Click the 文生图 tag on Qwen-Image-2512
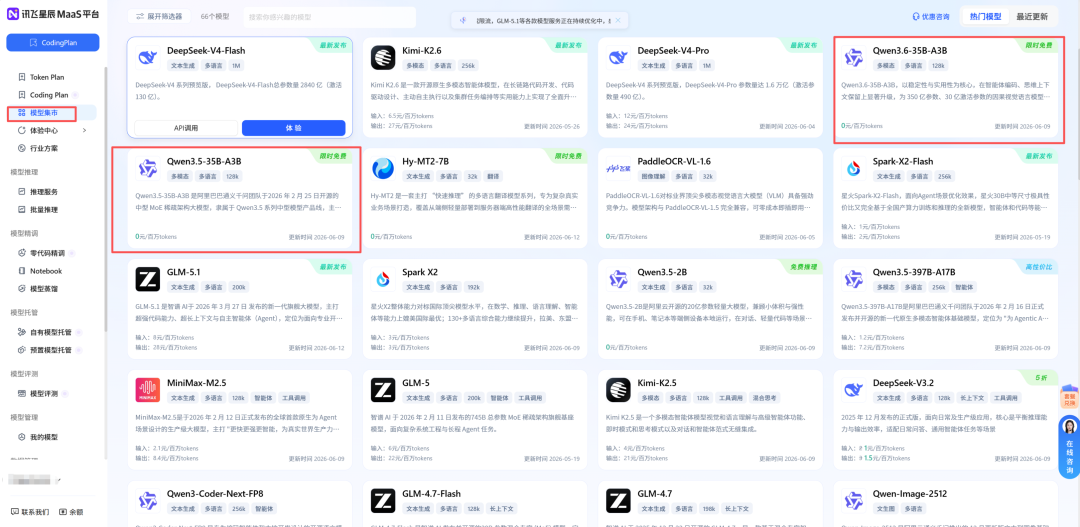1080x527 pixels. point(885,508)
